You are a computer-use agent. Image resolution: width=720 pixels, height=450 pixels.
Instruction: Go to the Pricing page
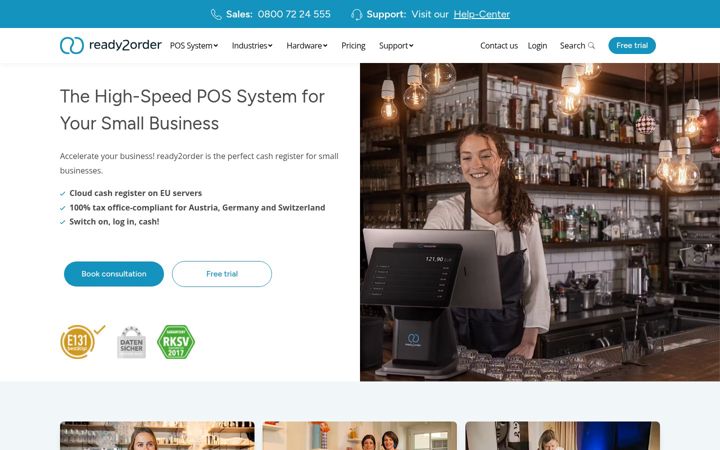click(x=353, y=45)
